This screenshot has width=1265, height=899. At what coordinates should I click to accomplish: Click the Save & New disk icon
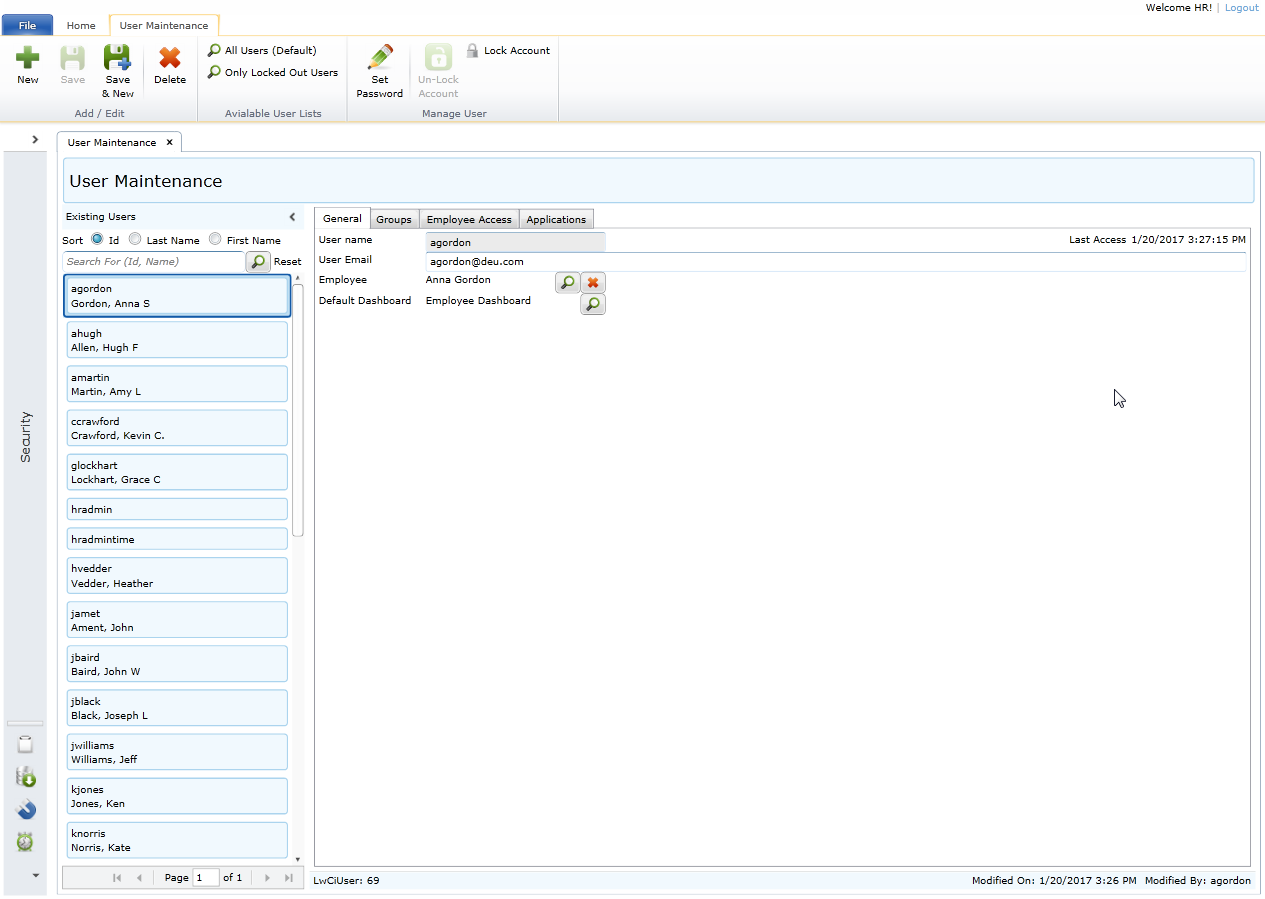[117, 58]
